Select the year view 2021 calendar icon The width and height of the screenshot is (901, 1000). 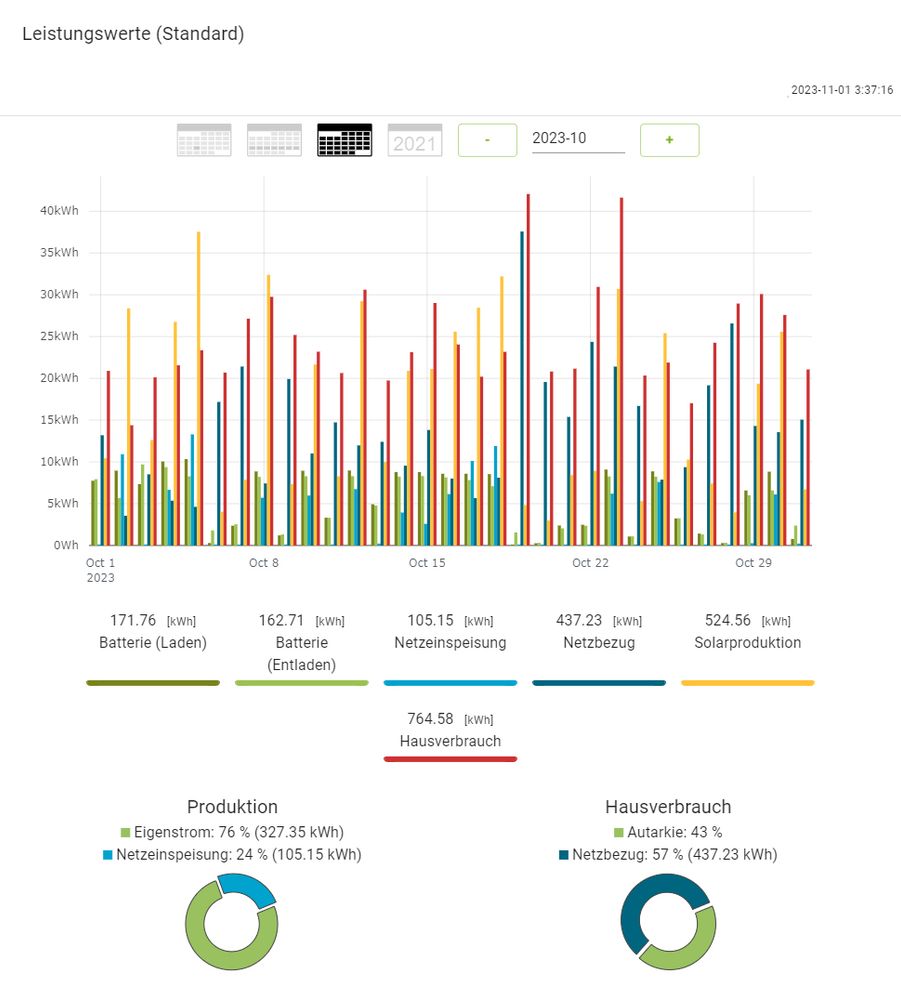[x=414, y=140]
